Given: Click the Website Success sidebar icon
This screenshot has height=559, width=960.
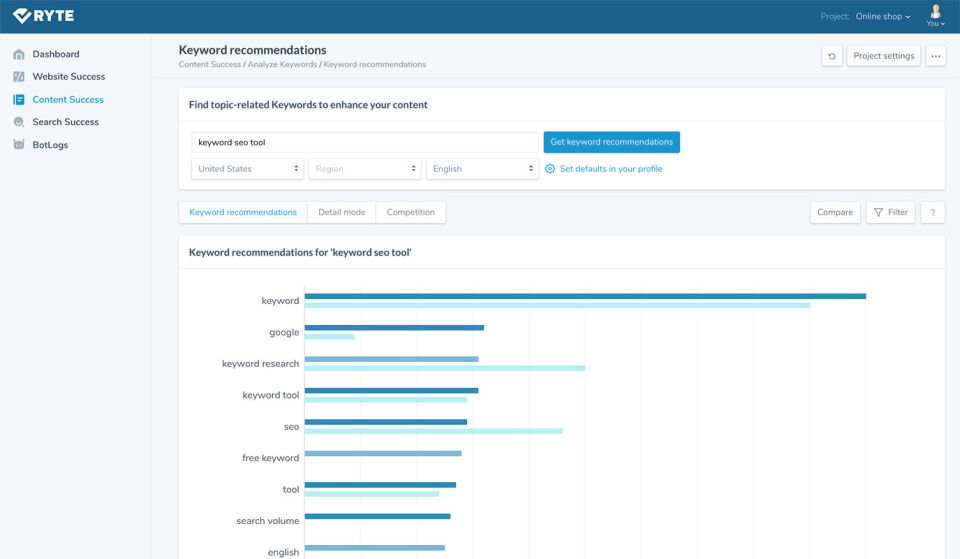Looking at the screenshot, I should (x=19, y=77).
